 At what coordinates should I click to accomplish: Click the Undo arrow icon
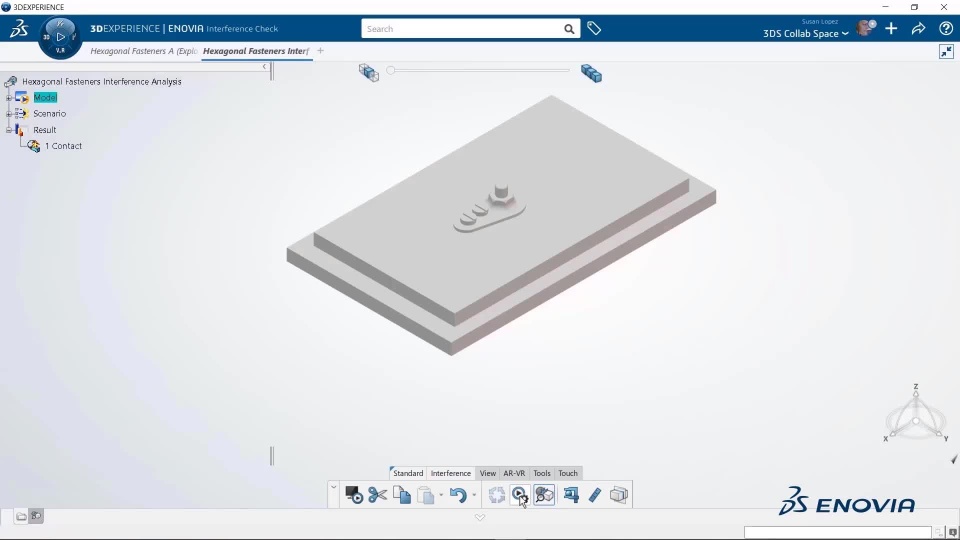tap(458, 495)
